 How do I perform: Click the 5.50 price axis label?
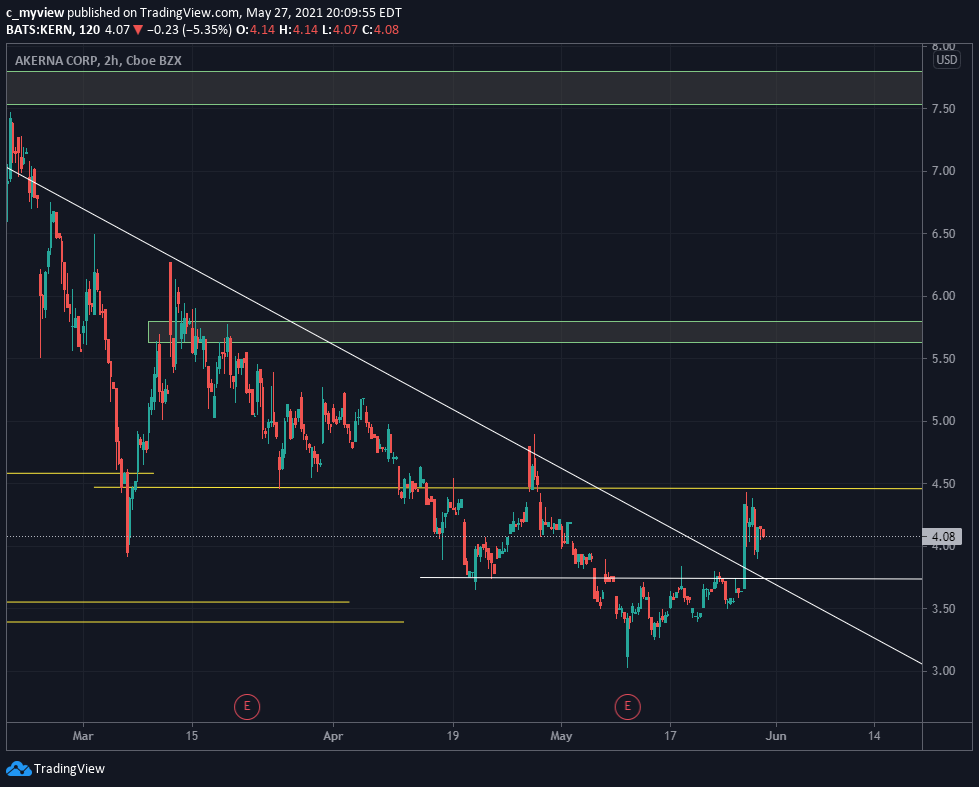(943, 359)
